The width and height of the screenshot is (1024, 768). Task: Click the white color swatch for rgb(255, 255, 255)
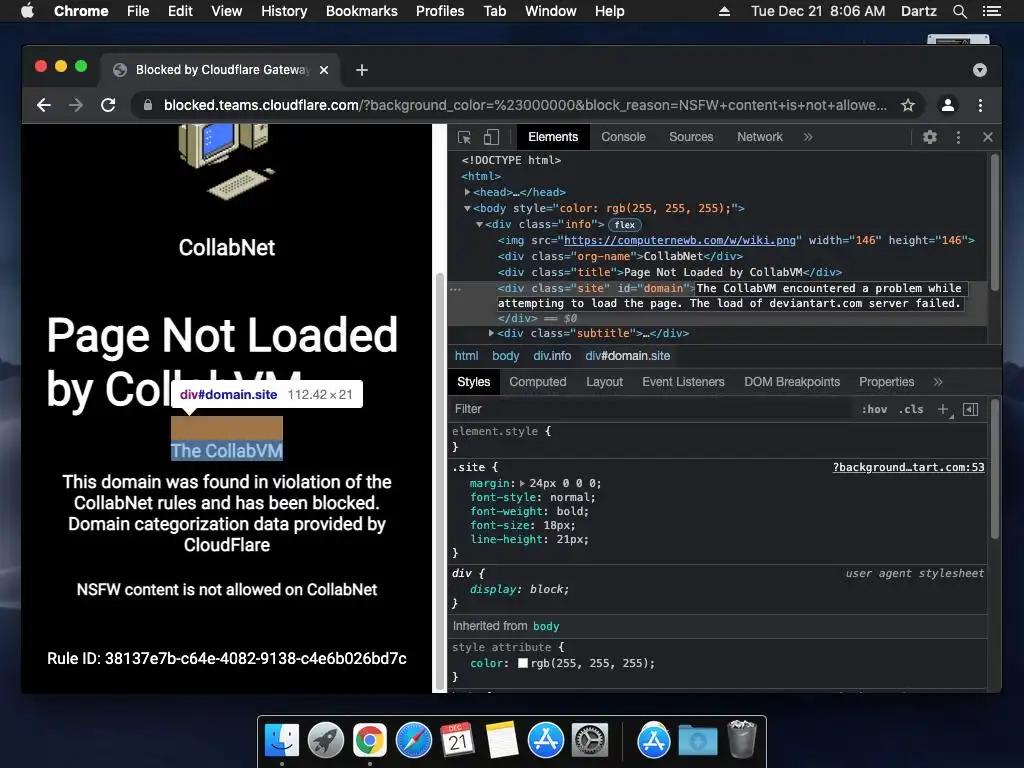point(522,663)
